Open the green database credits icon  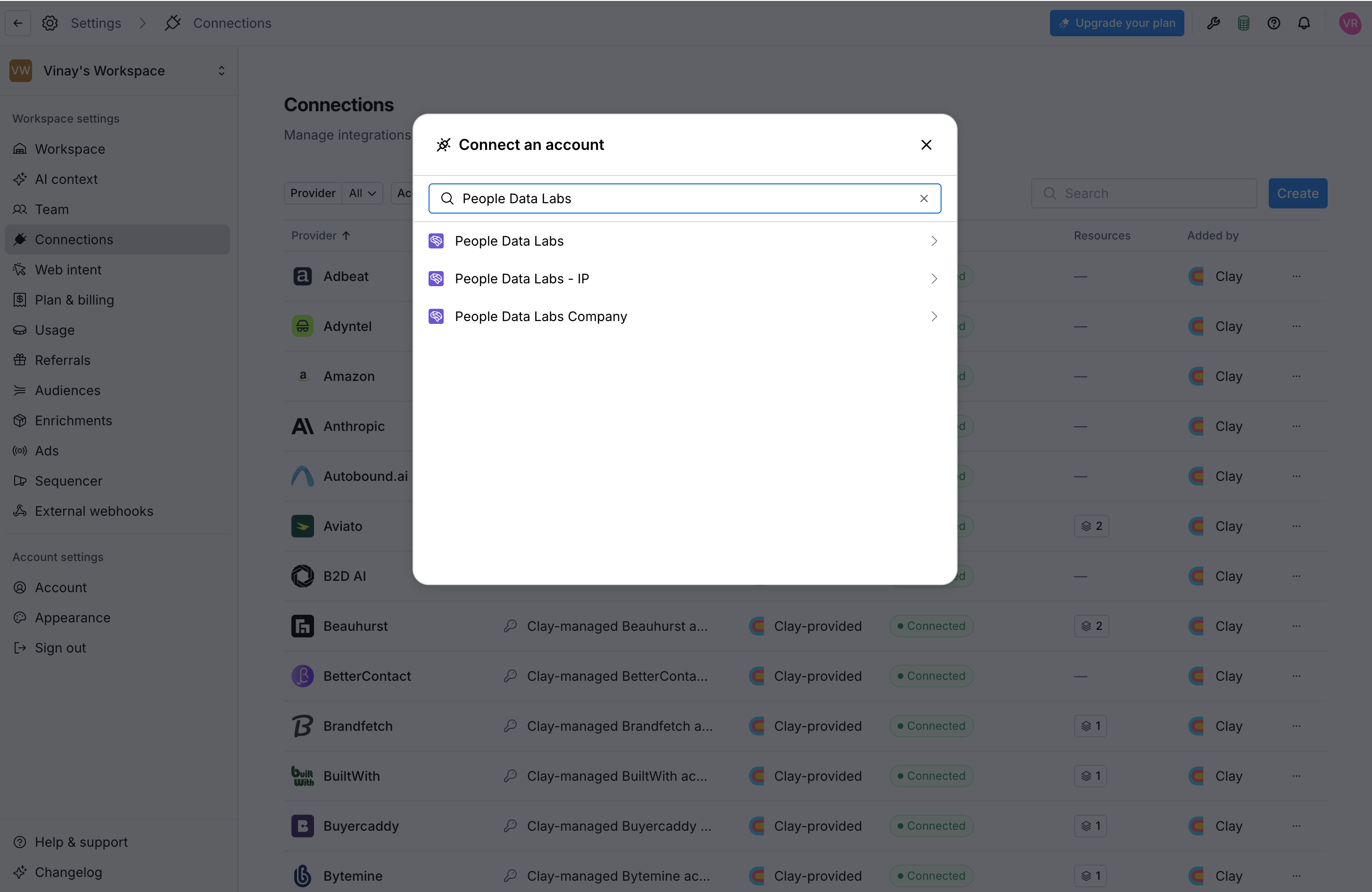tap(1243, 23)
